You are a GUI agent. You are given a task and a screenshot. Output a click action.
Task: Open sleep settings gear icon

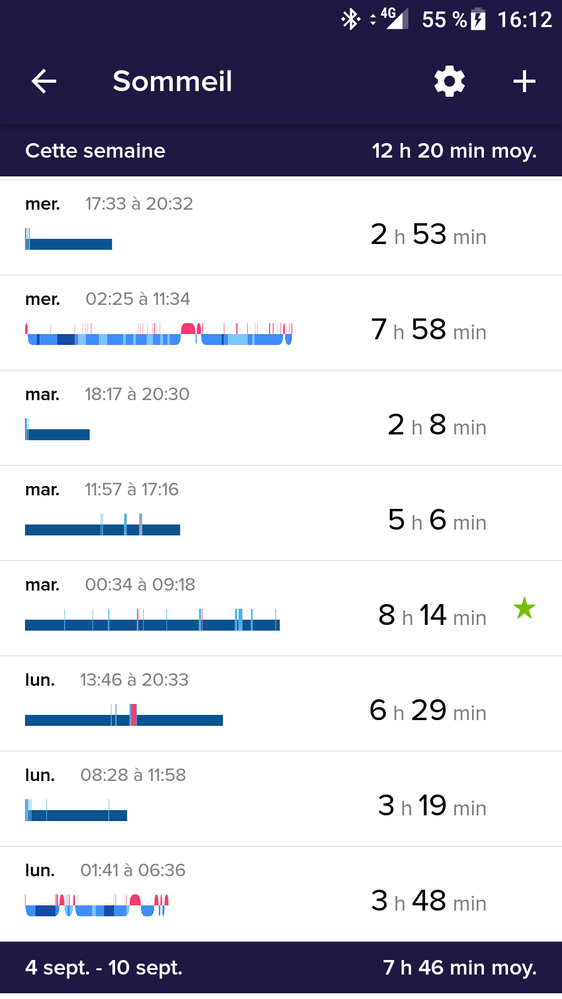449,82
